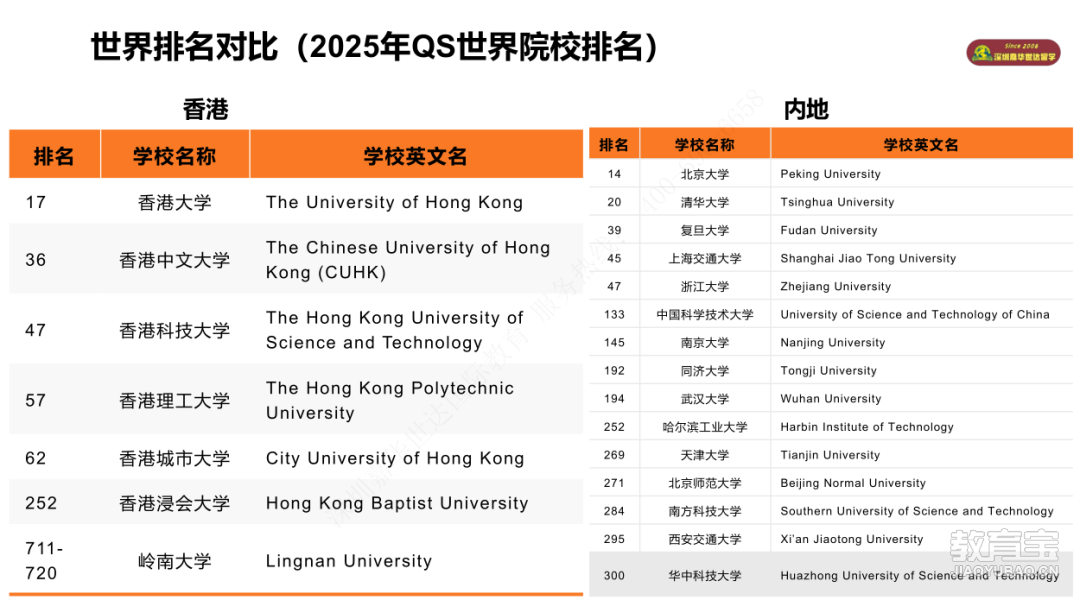Select the 华中科技大学 cell
Image resolution: width=1080 pixels, height=600 pixels.
pos(705,575)
